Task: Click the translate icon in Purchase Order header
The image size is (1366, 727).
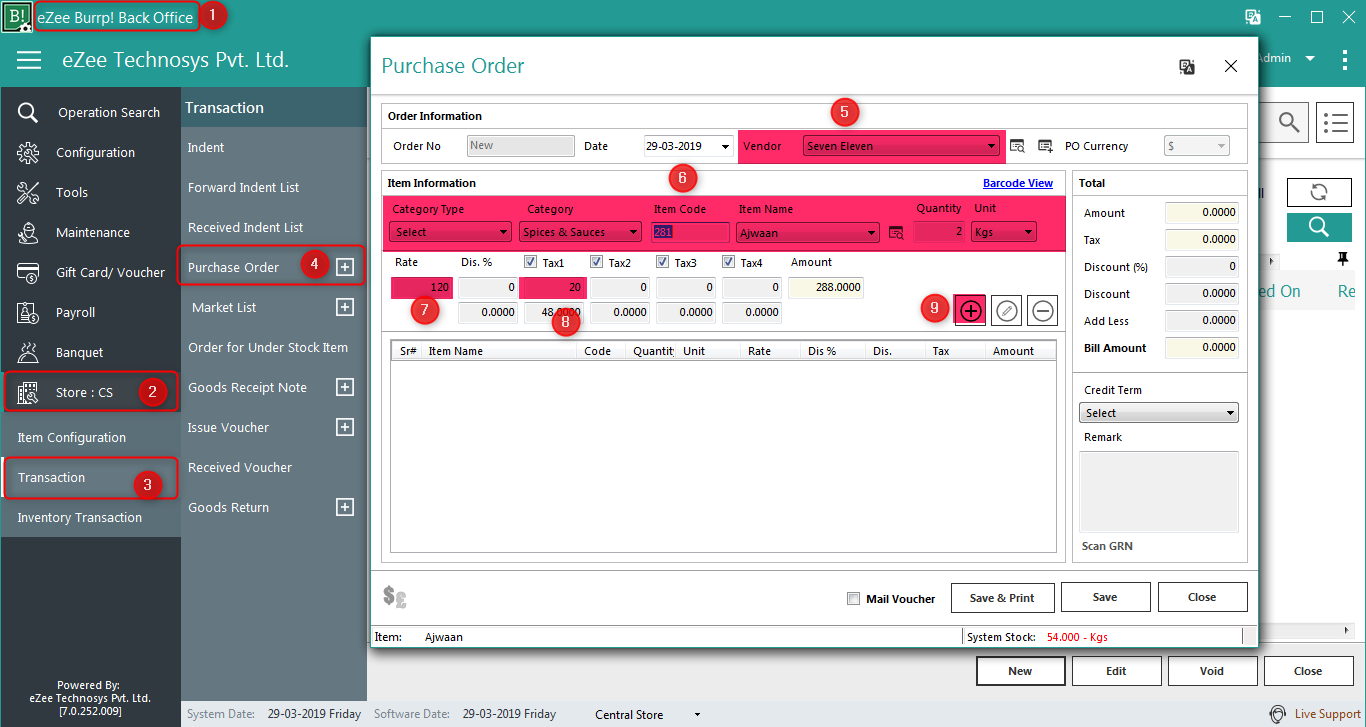Action: pyautogui.click(x=1187, y=66)
